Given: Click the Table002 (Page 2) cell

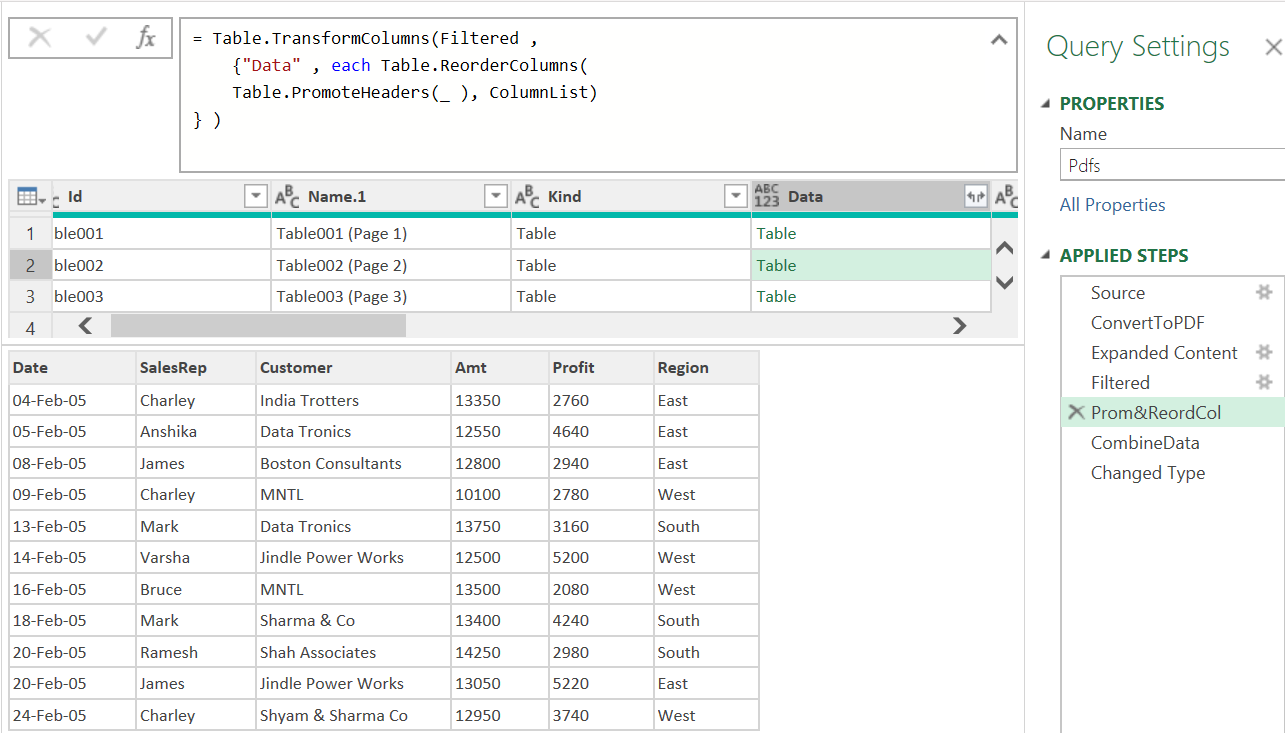Looking at the screenshot, I should coord(391,266).
